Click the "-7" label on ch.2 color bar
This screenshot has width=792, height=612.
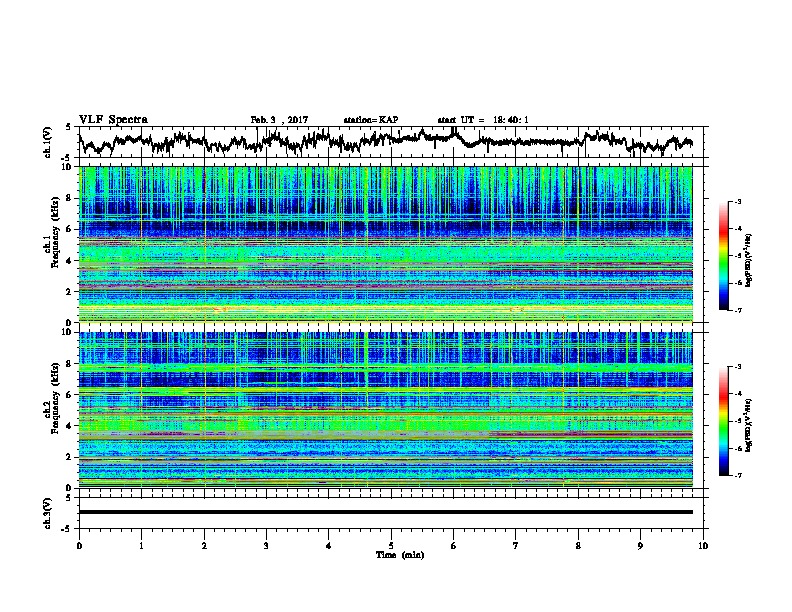pyautogui.click(x=738, y=475)
